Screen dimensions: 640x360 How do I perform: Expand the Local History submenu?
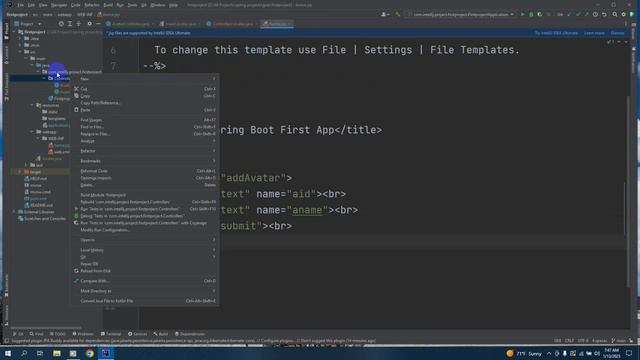tap(145, 250)
